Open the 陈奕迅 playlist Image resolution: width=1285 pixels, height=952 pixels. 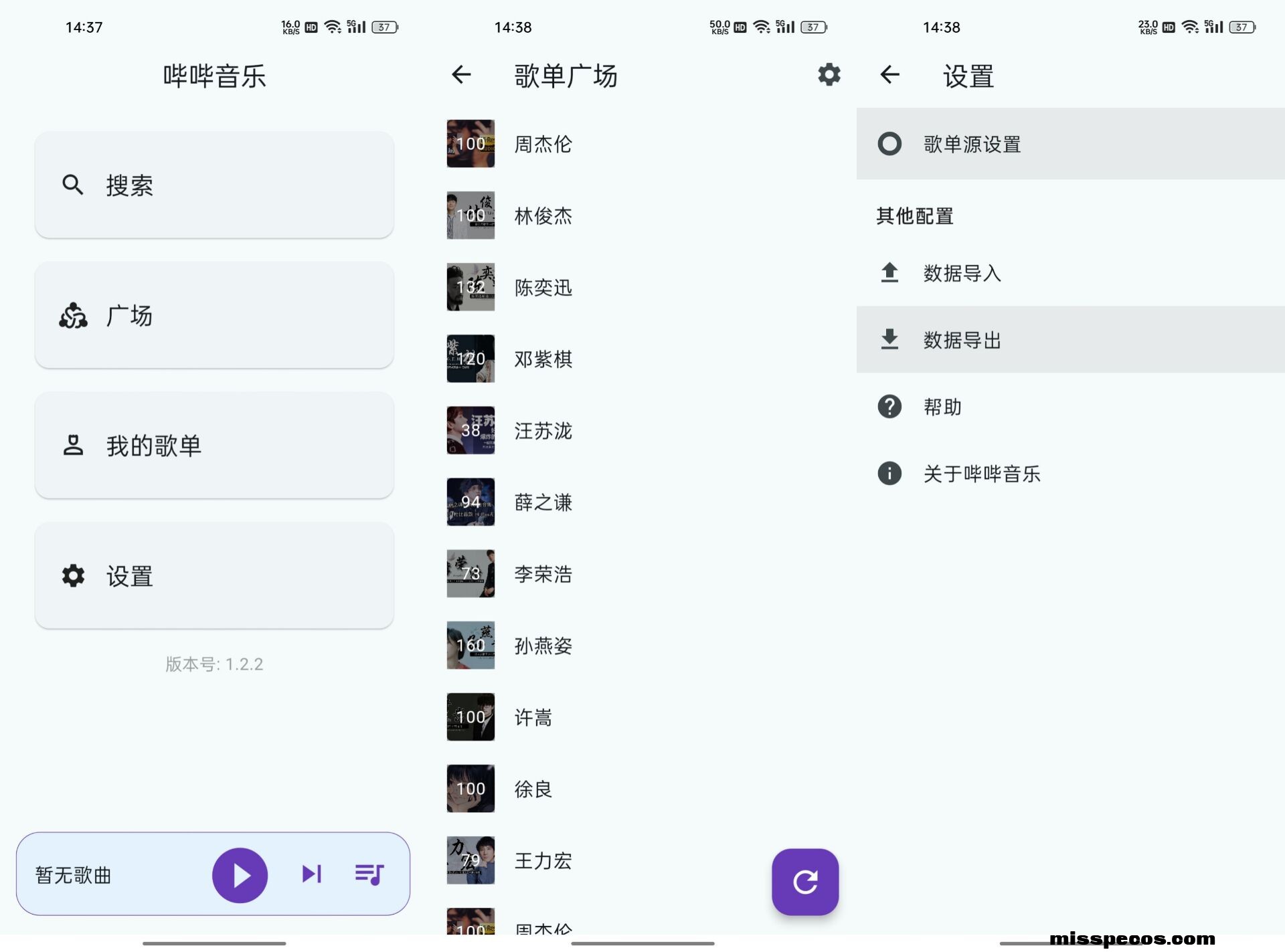pyautogui.click(x=642, y=287)
